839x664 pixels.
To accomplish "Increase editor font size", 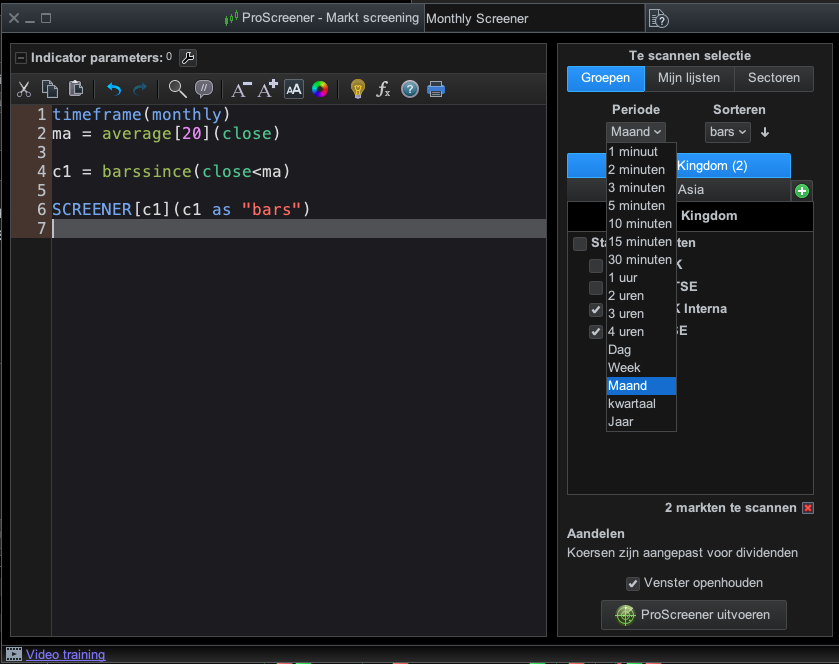I will 268,90.
